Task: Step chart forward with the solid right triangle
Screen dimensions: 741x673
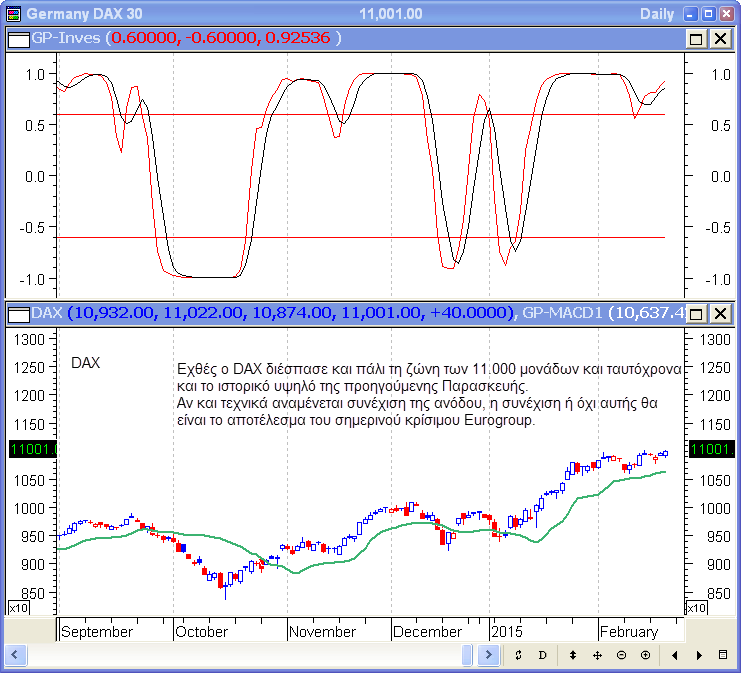Action: coord(699,655)
